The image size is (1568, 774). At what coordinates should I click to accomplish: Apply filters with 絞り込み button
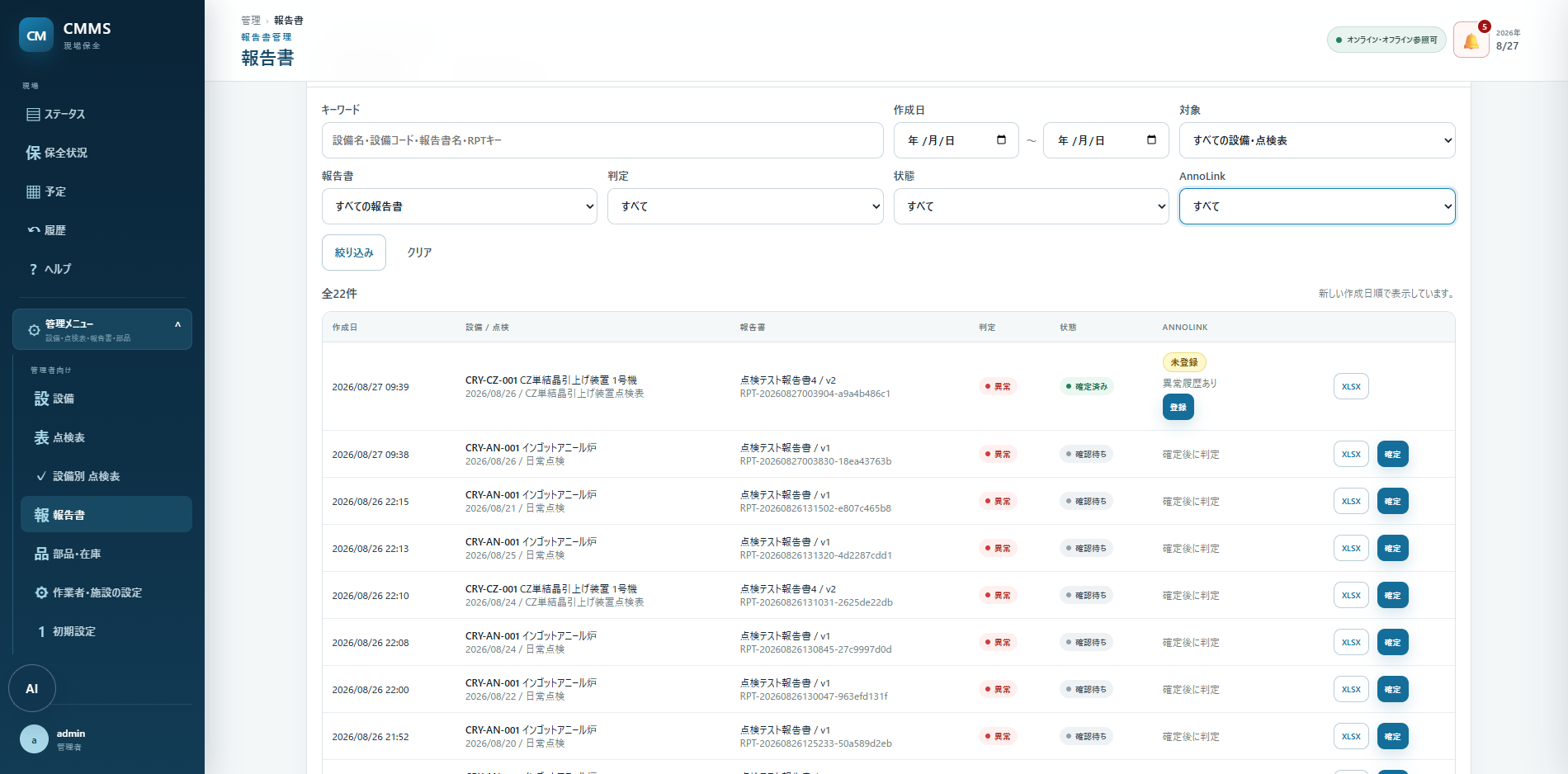pos(354,252)
